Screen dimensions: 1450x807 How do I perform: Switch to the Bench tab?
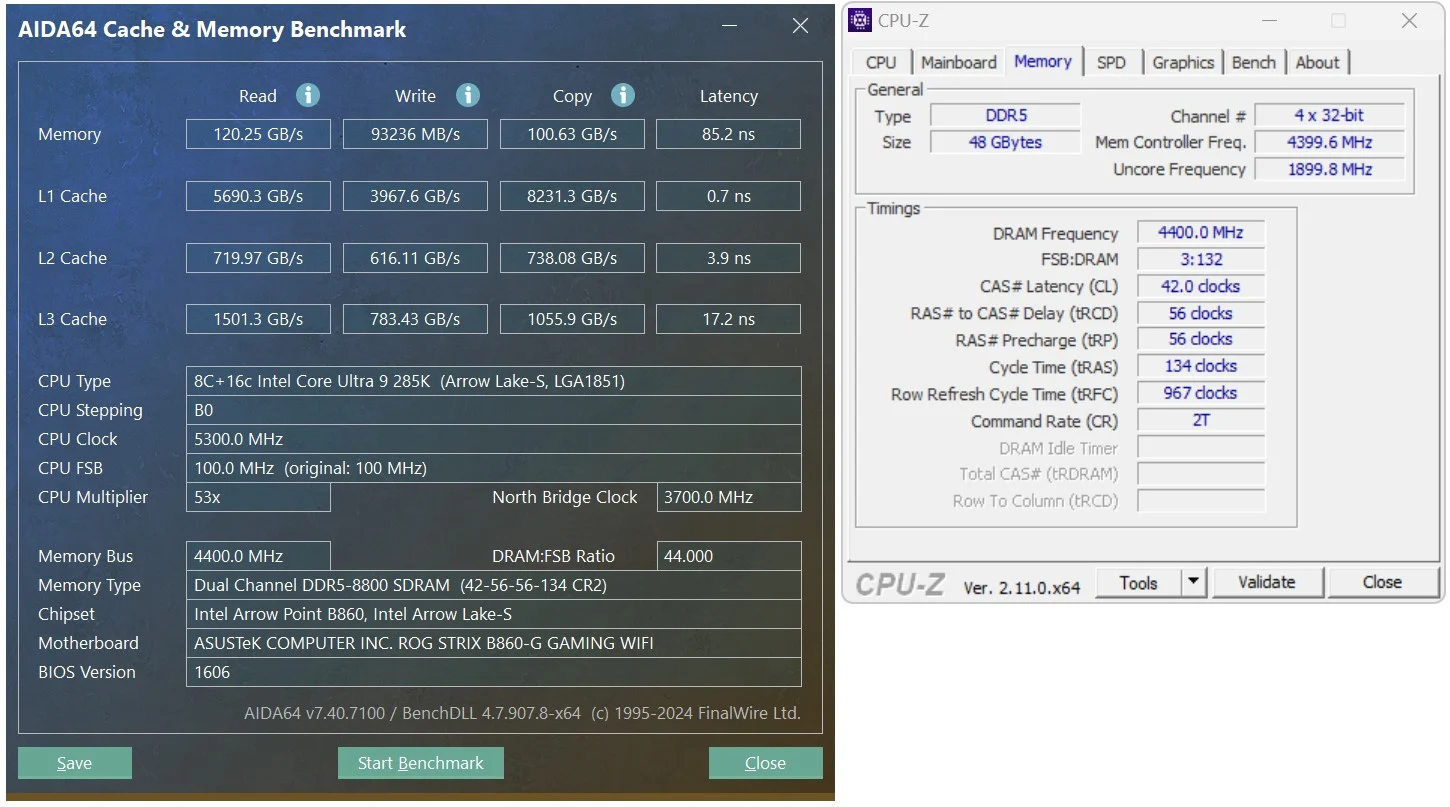pyautogui.click(x=1254, y=62)
